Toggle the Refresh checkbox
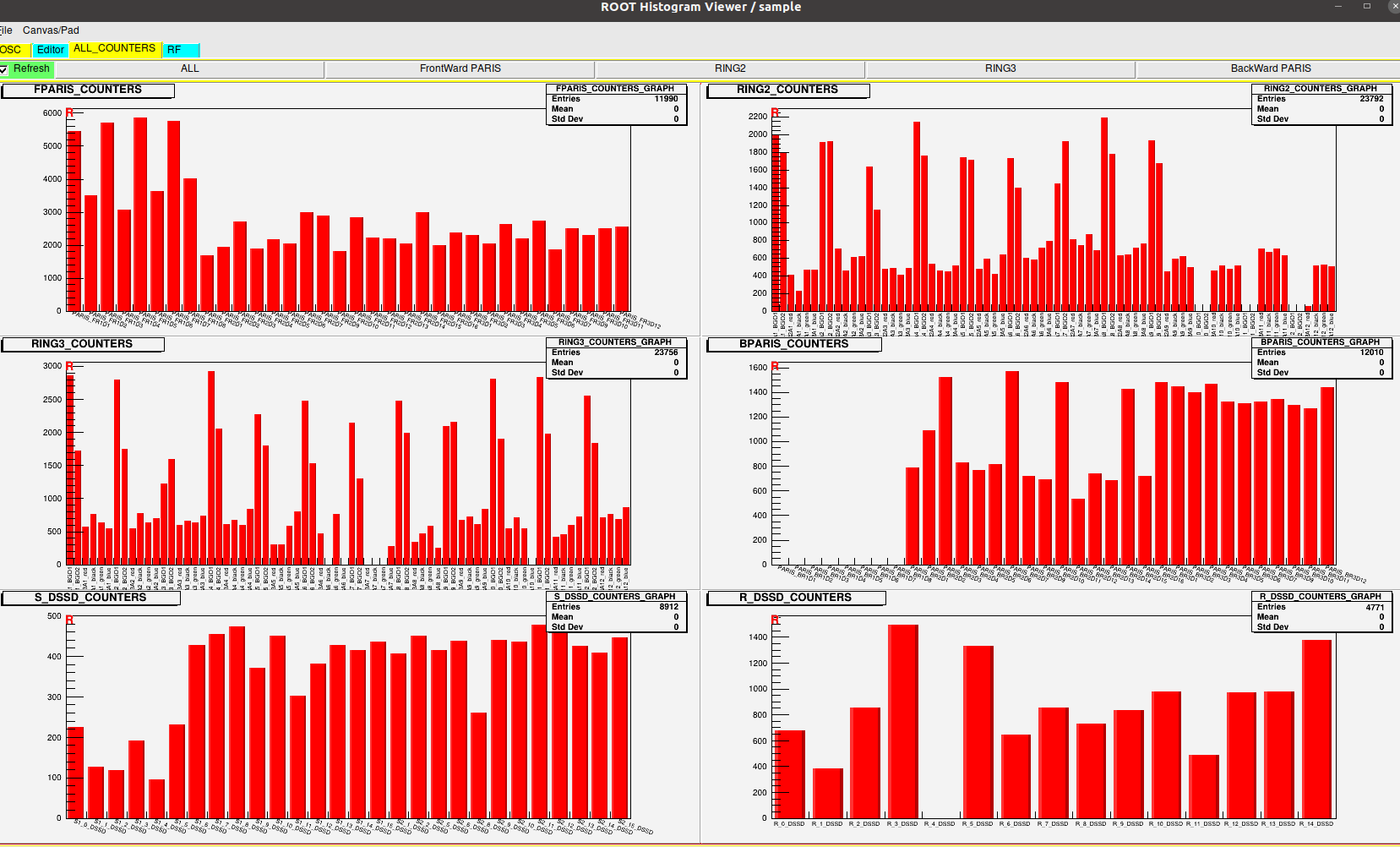Screen dimensions: 1400x847 point(4,69)
